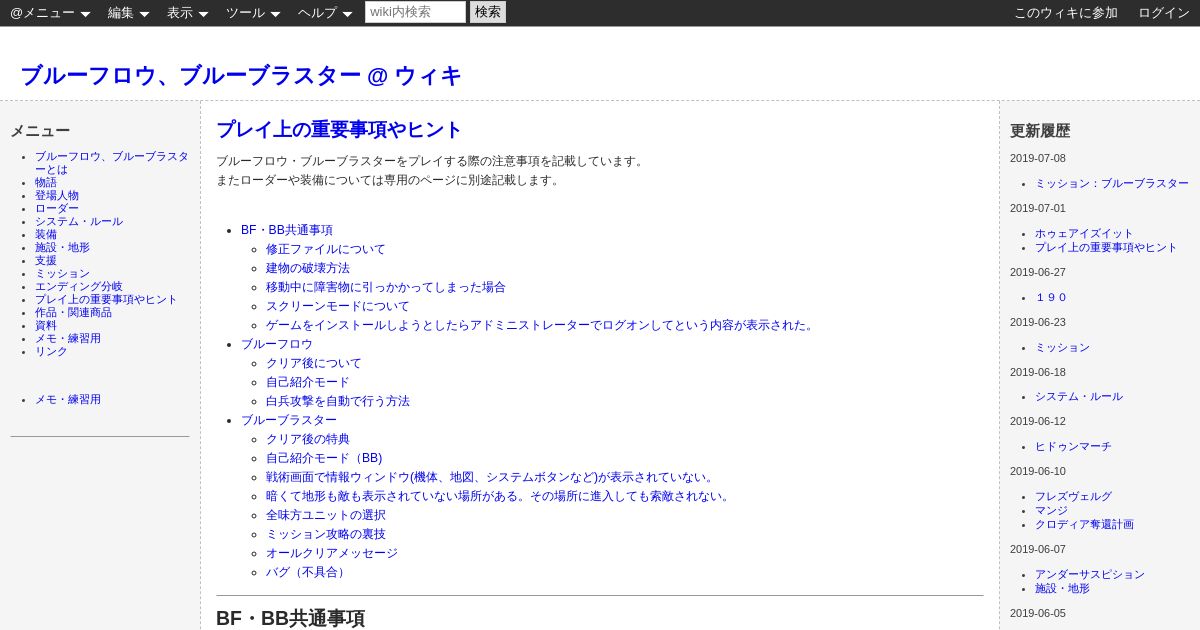This screenshot has width=1200, height=630.
Task: Jump to BF・BB共通事項 in contents
Action: (x=287, y=230)
